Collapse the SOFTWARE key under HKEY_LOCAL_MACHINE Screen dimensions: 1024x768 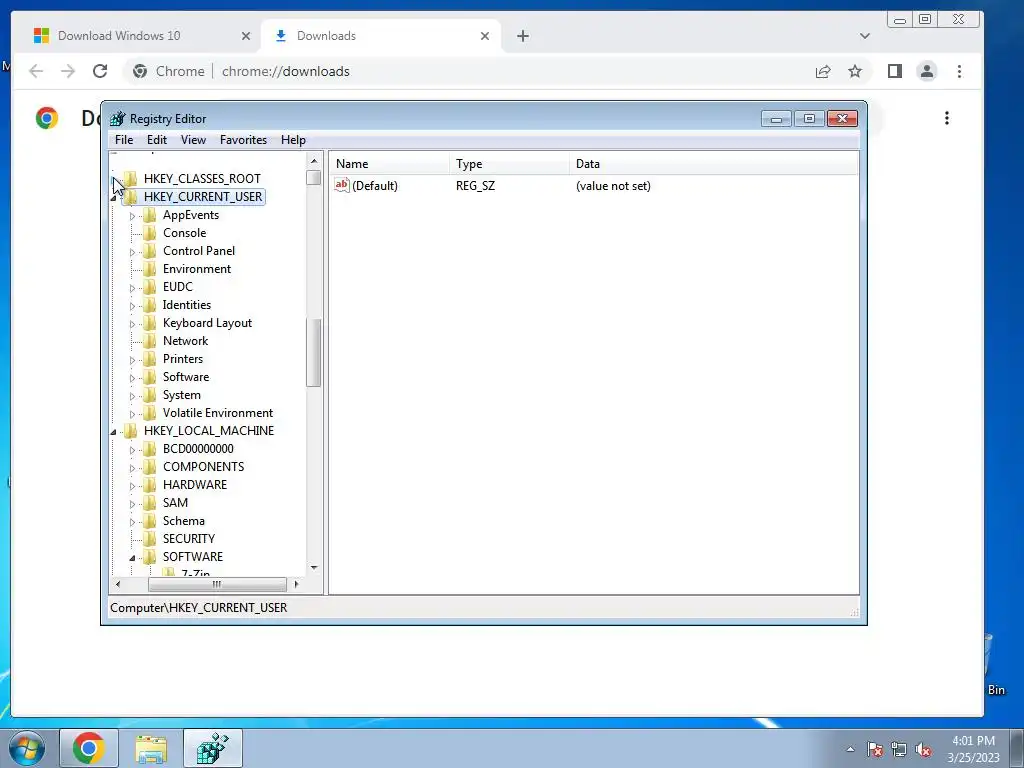pyautogui.click(x=132, y=557)
